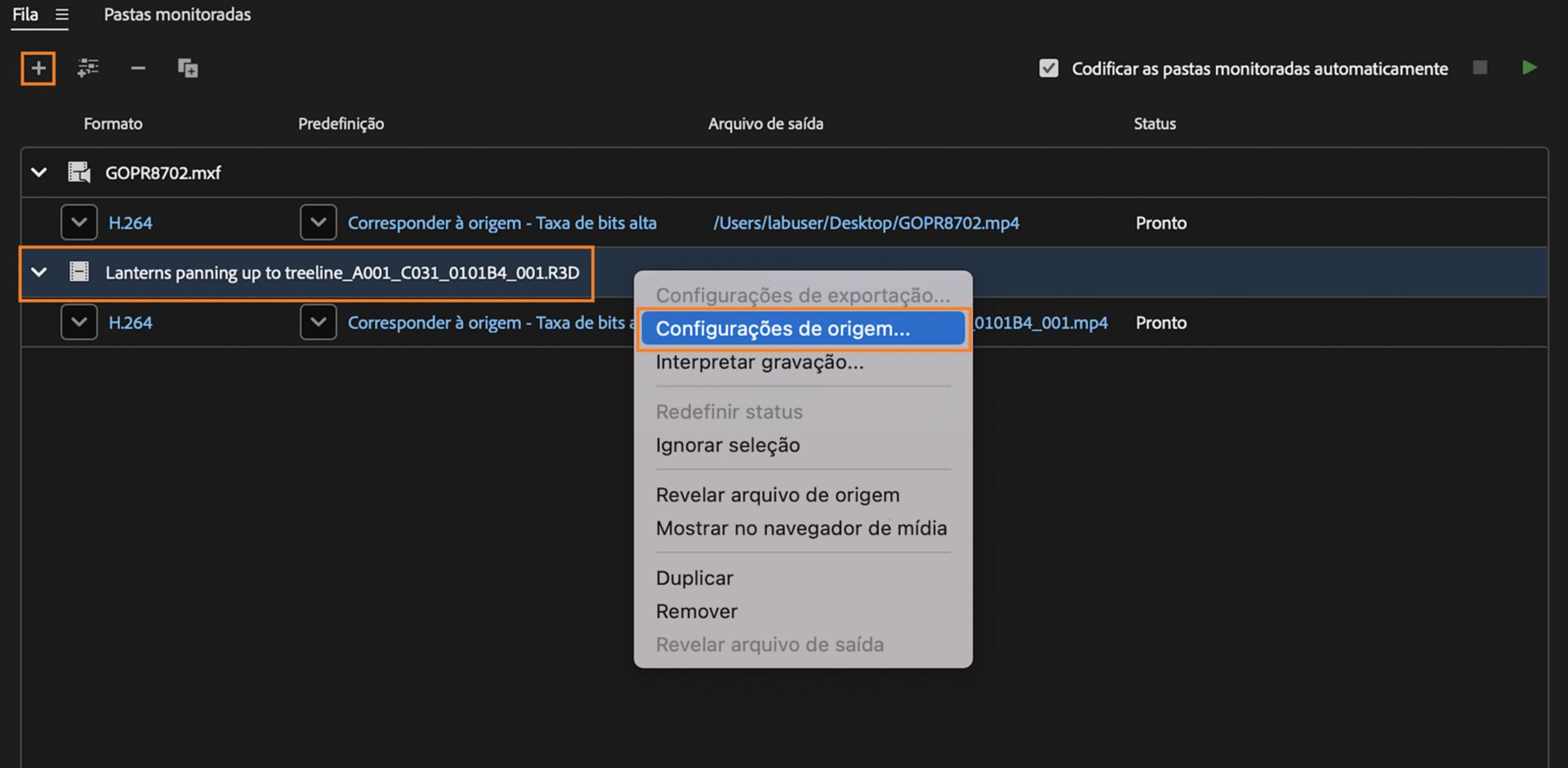Open preset dropdown for GOPR8702 output
The image size is (1568, 768).
318,222
